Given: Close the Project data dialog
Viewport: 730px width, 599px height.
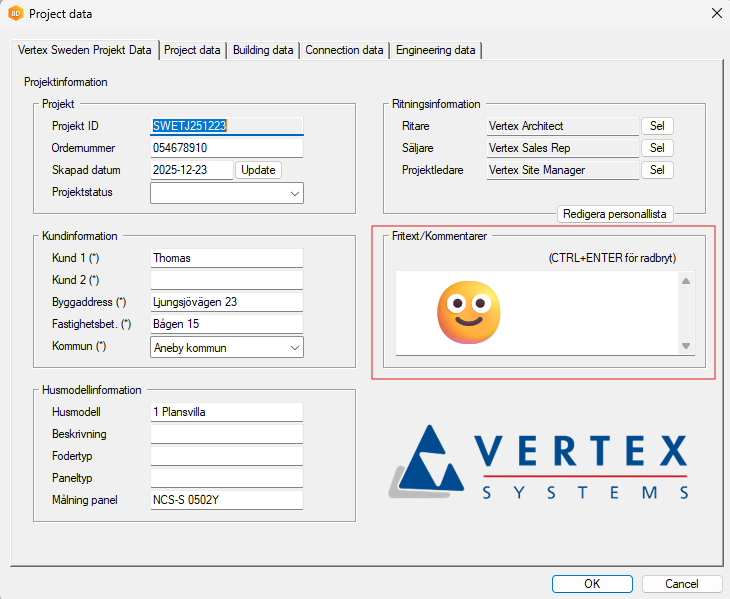Looking at the screenshot, I should (x=715, y=14).
